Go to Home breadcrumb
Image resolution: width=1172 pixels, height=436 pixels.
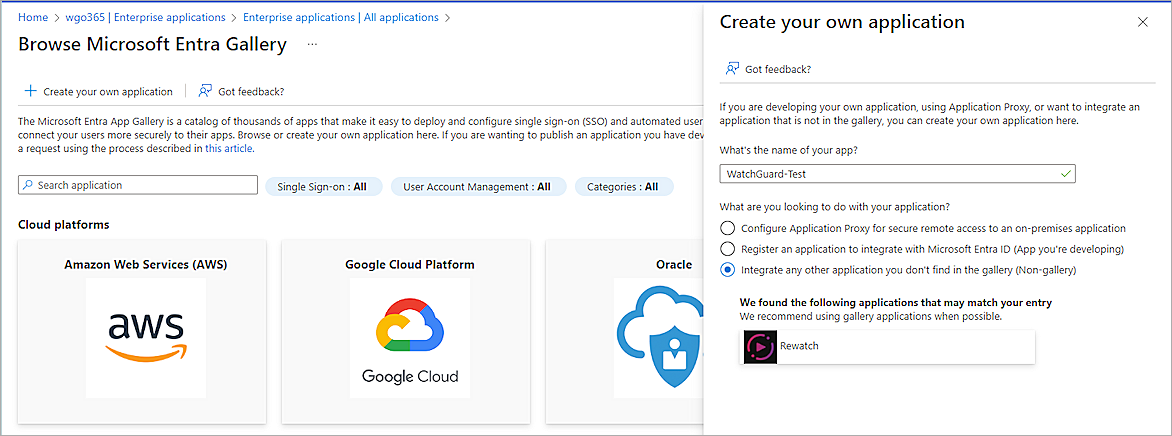tap(32, 16)
